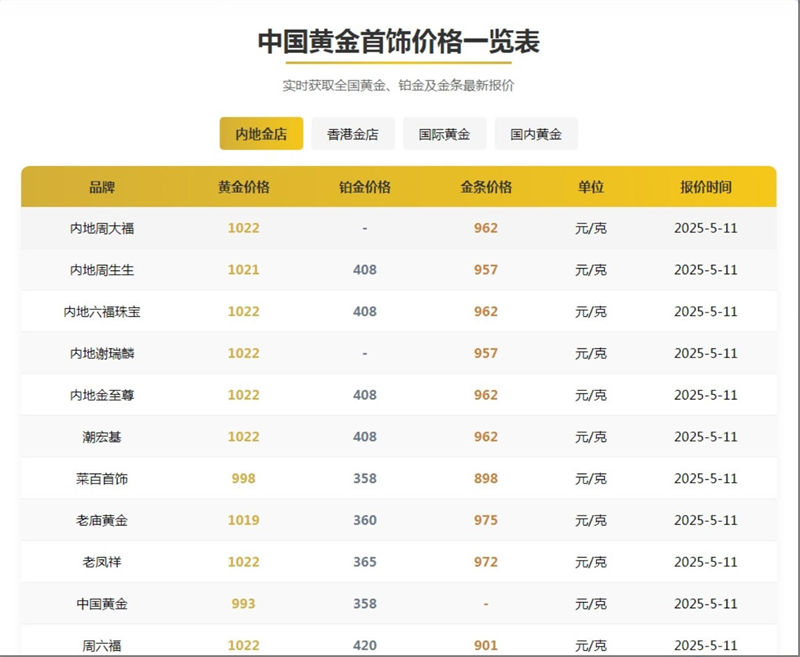Select the 潮宏基 brand cell
The height and width of the screenshot is (657, 800).
pyautogui.click(x=102, y=437)
